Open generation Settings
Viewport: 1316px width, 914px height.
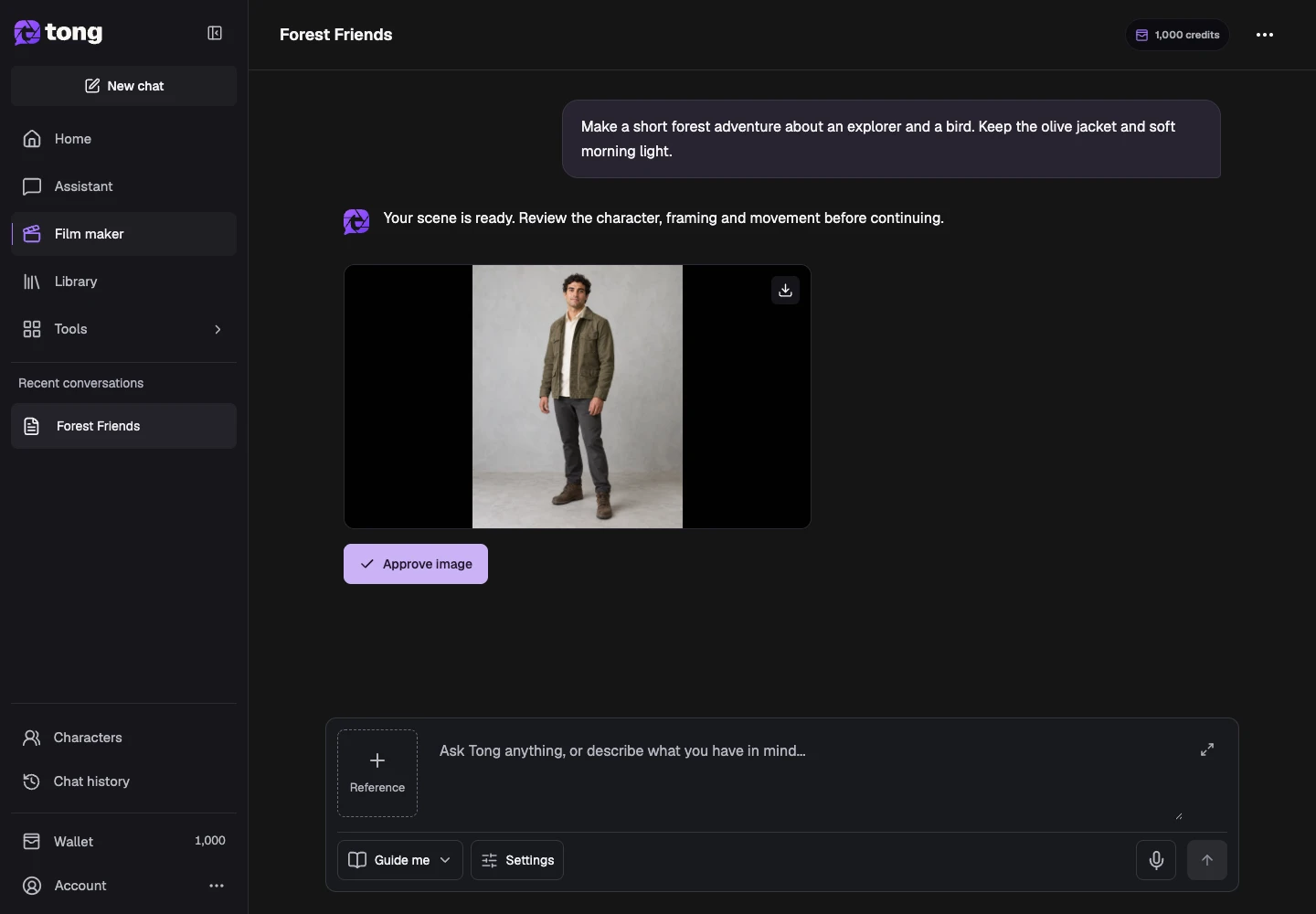pos(517,860)
